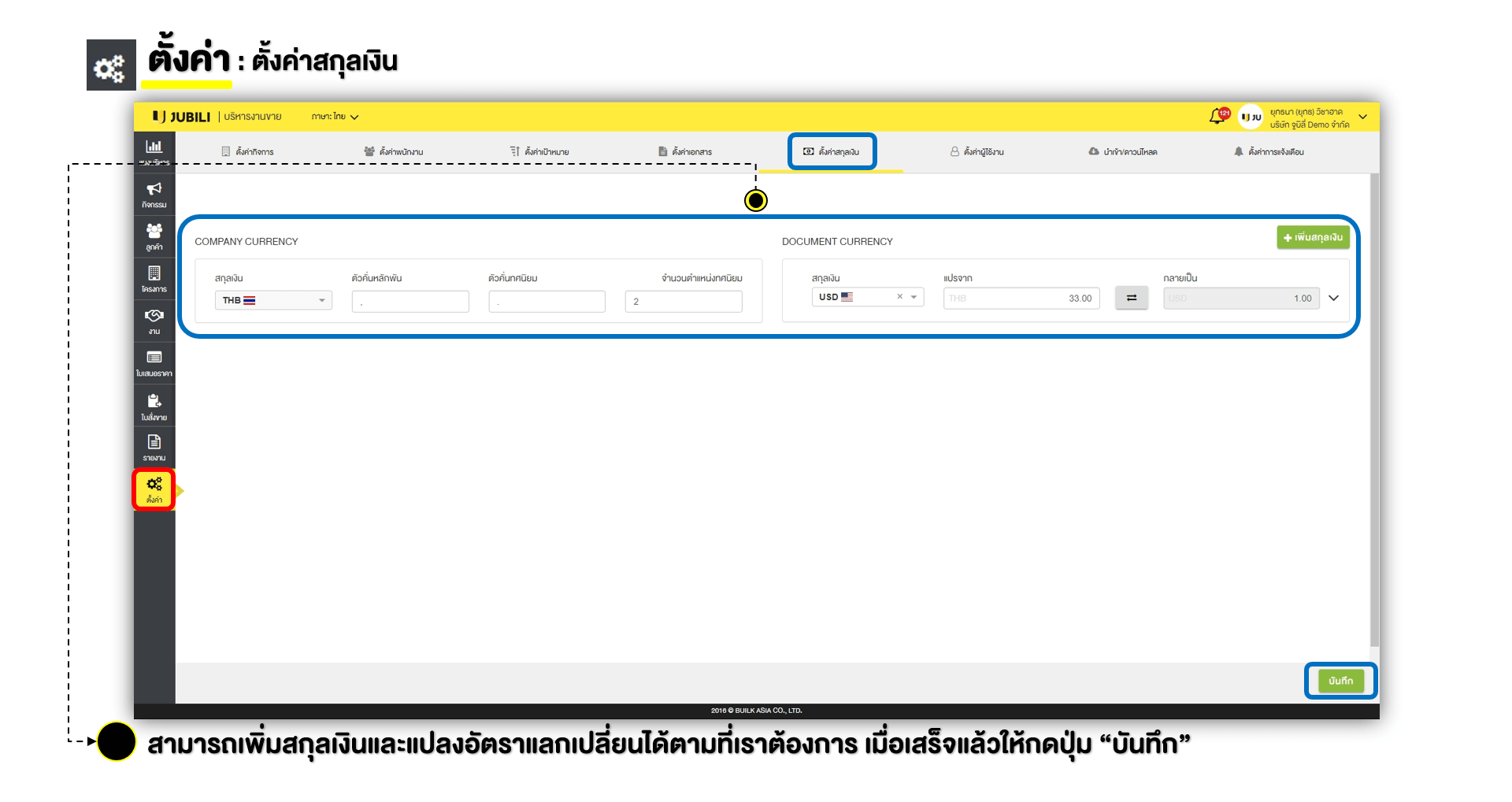Click the ตั้งค่า gears icon in sidebar
This screenshot has height=802, width=1512.
(154, 489)
